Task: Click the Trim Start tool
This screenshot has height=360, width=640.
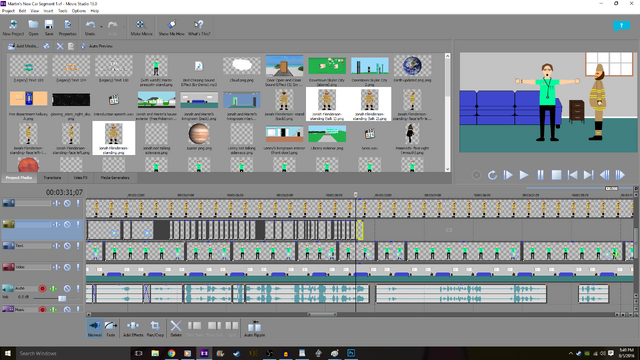Action: (195, 328)
